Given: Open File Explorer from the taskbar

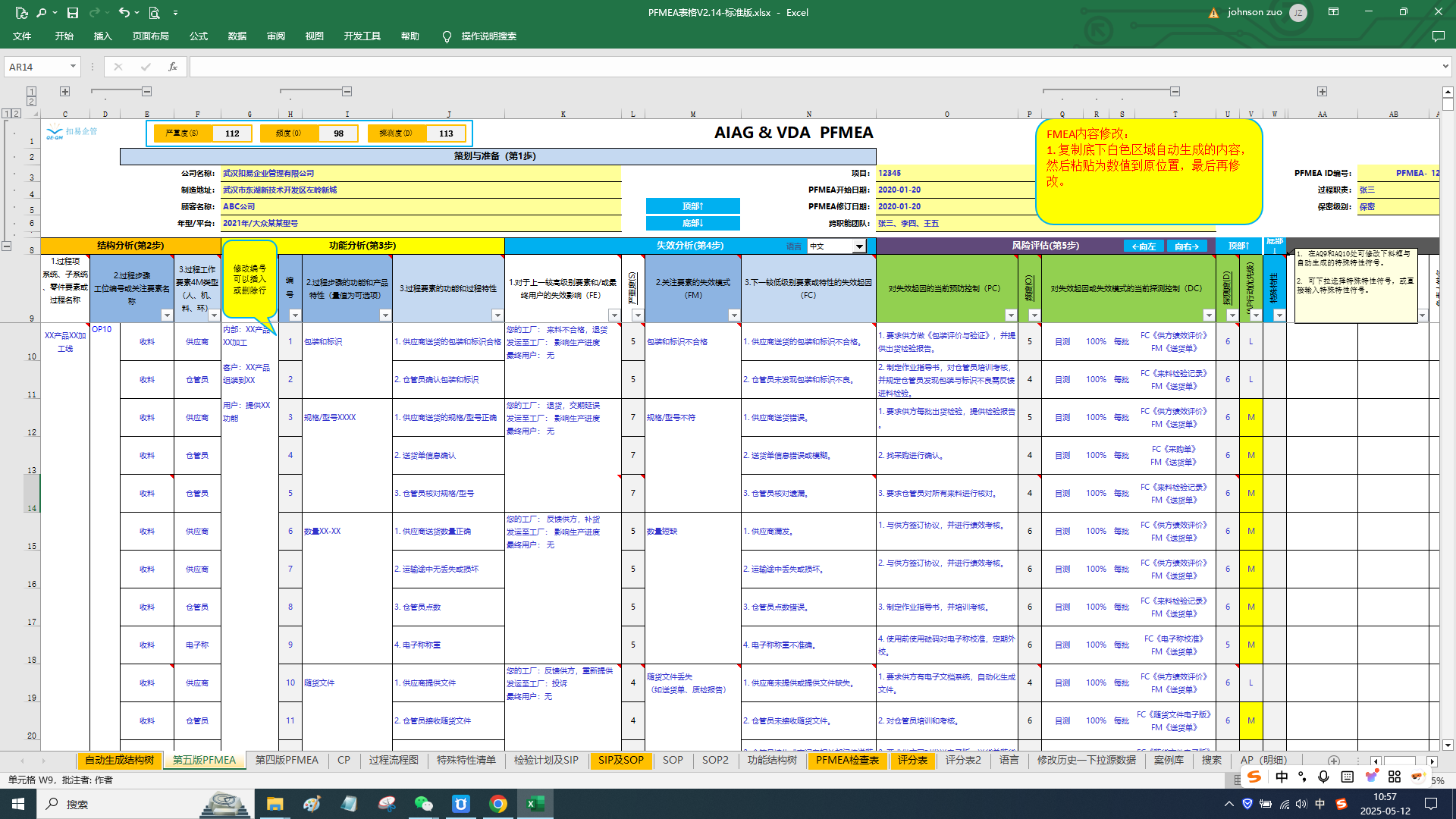Looking at the screenshot, I should pos(275,804).
